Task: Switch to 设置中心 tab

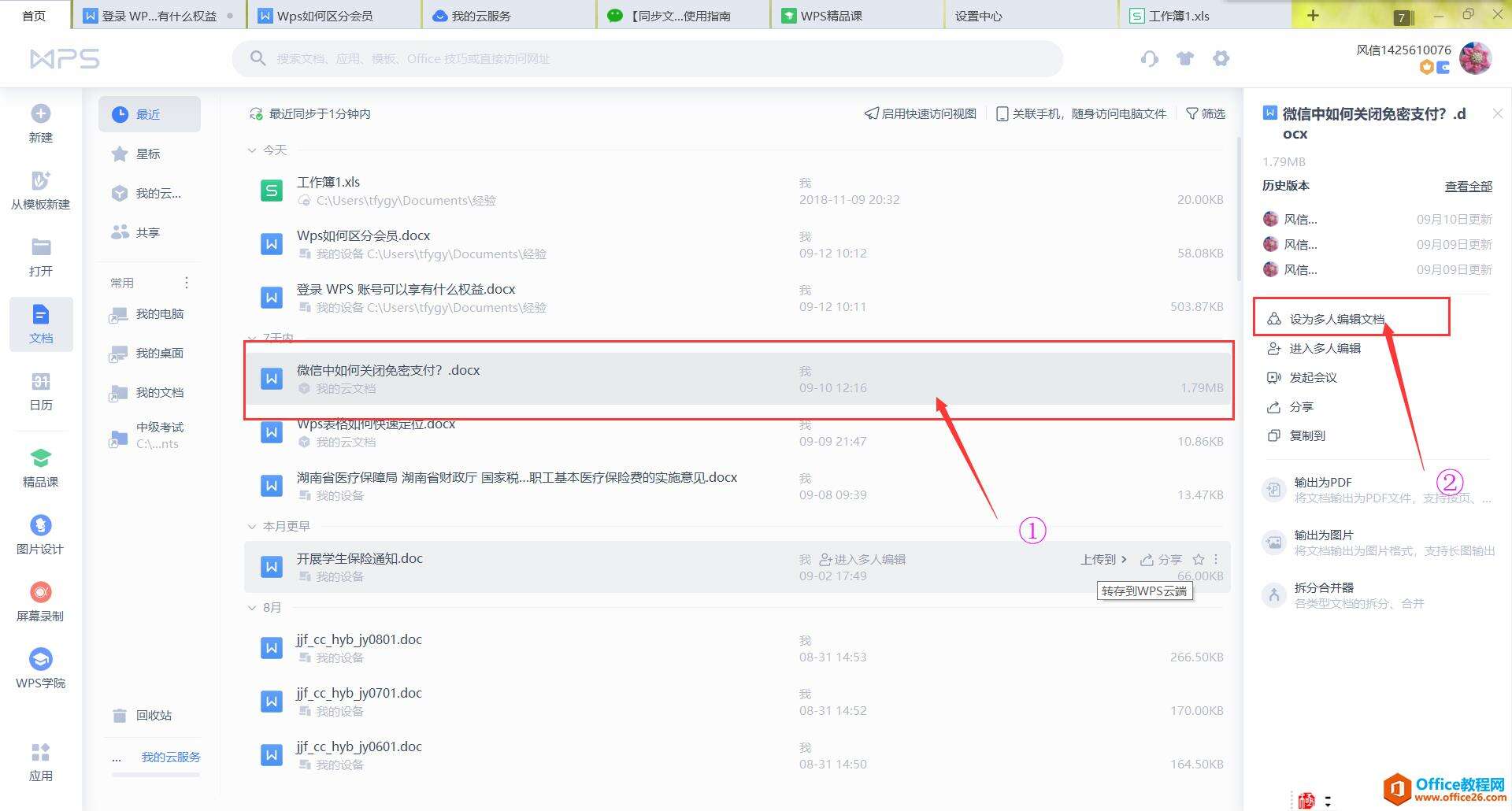Action: coord(1031,16)
